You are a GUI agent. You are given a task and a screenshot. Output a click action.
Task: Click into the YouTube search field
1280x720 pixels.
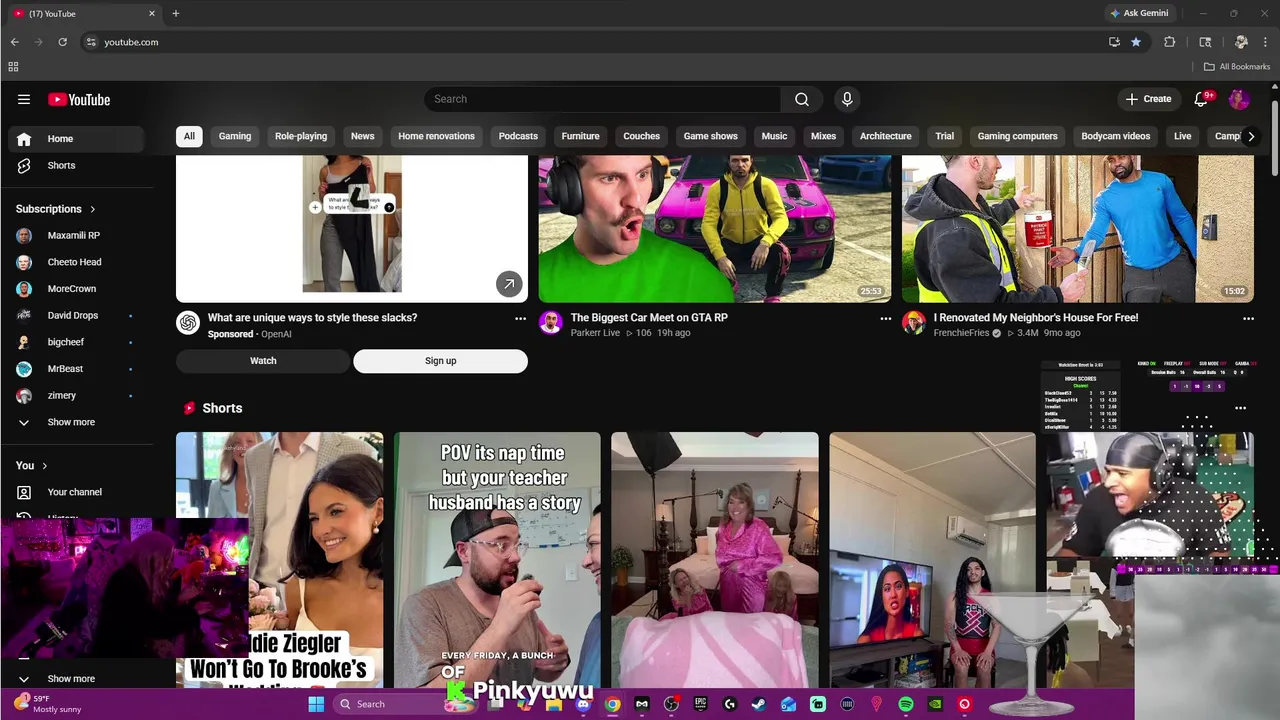[x=602, y=99]
